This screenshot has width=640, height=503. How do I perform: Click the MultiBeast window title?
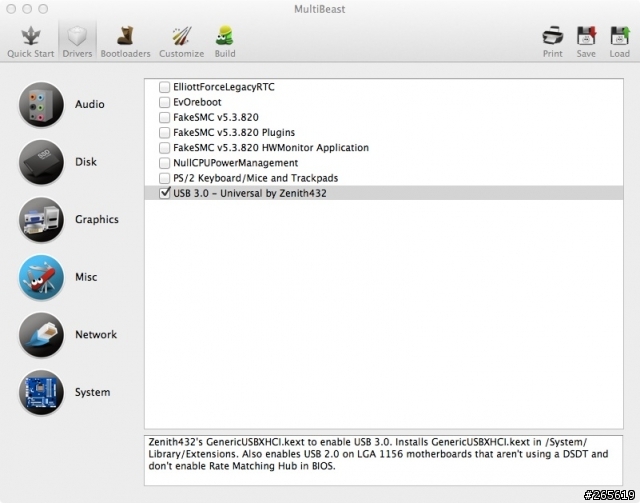coord(320,9)
